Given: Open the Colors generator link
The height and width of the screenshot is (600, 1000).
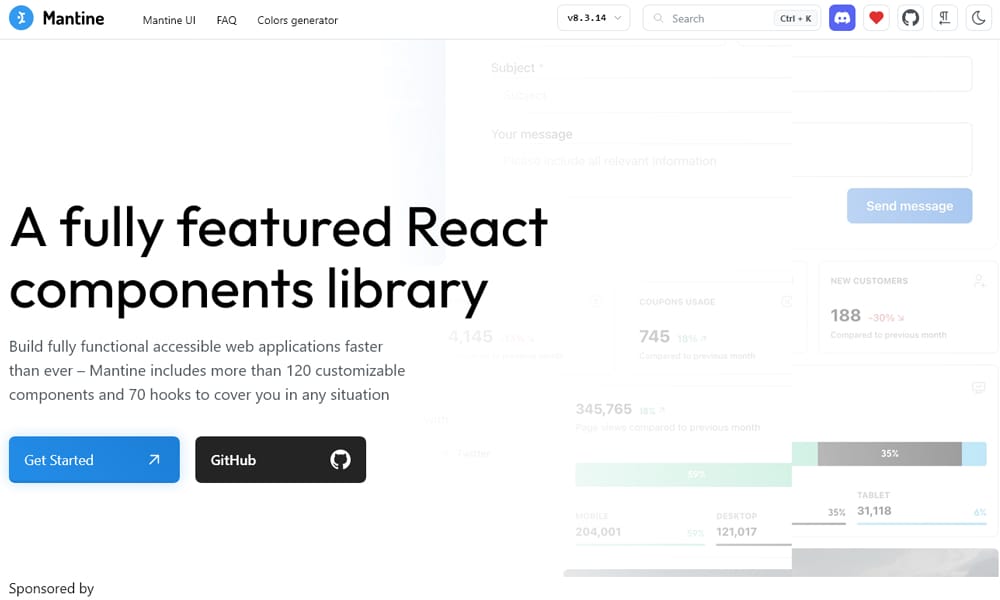Looking at the screenshot, I should click(297, 20).
